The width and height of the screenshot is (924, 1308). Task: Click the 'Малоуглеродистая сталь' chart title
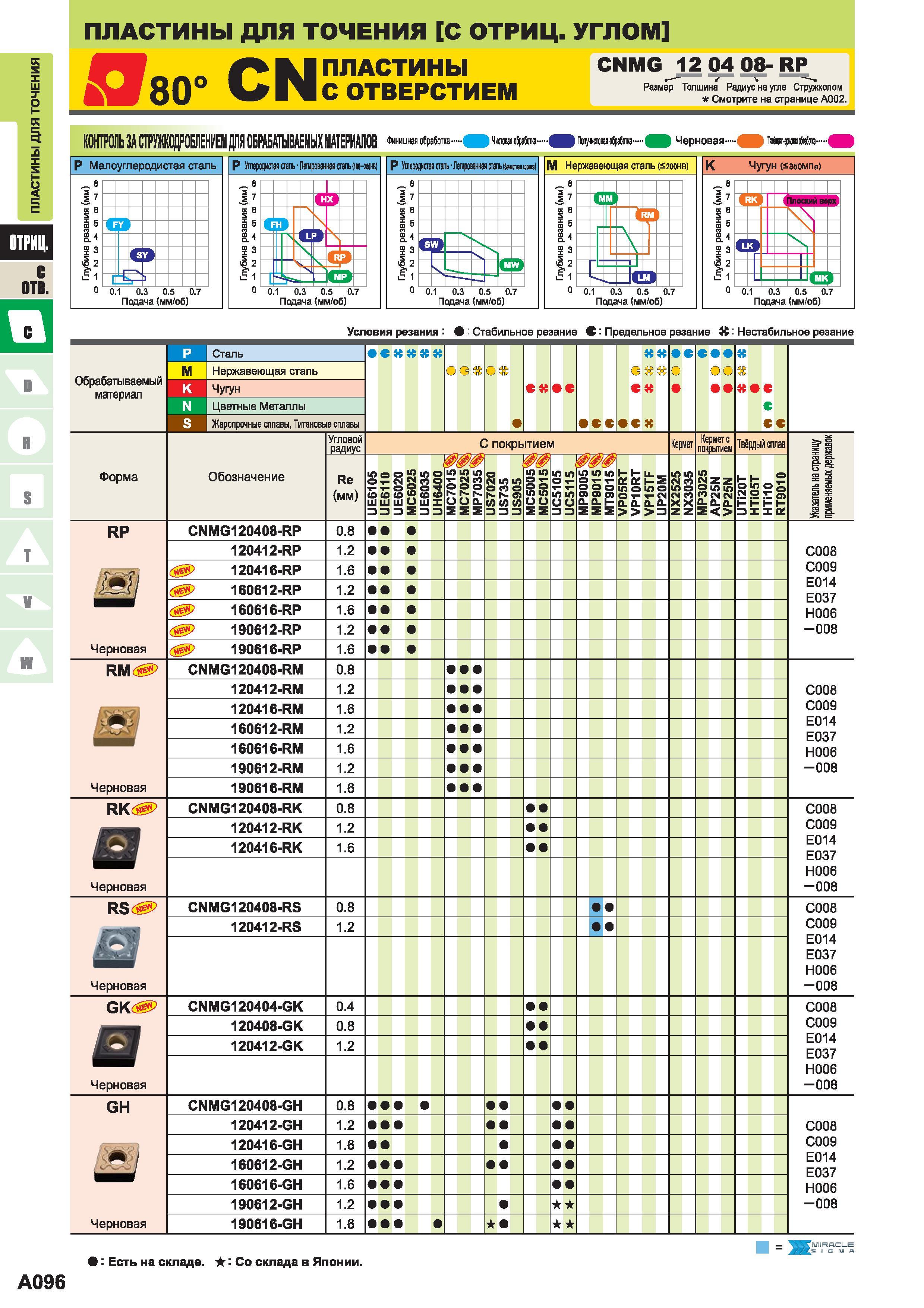(152, 166)
